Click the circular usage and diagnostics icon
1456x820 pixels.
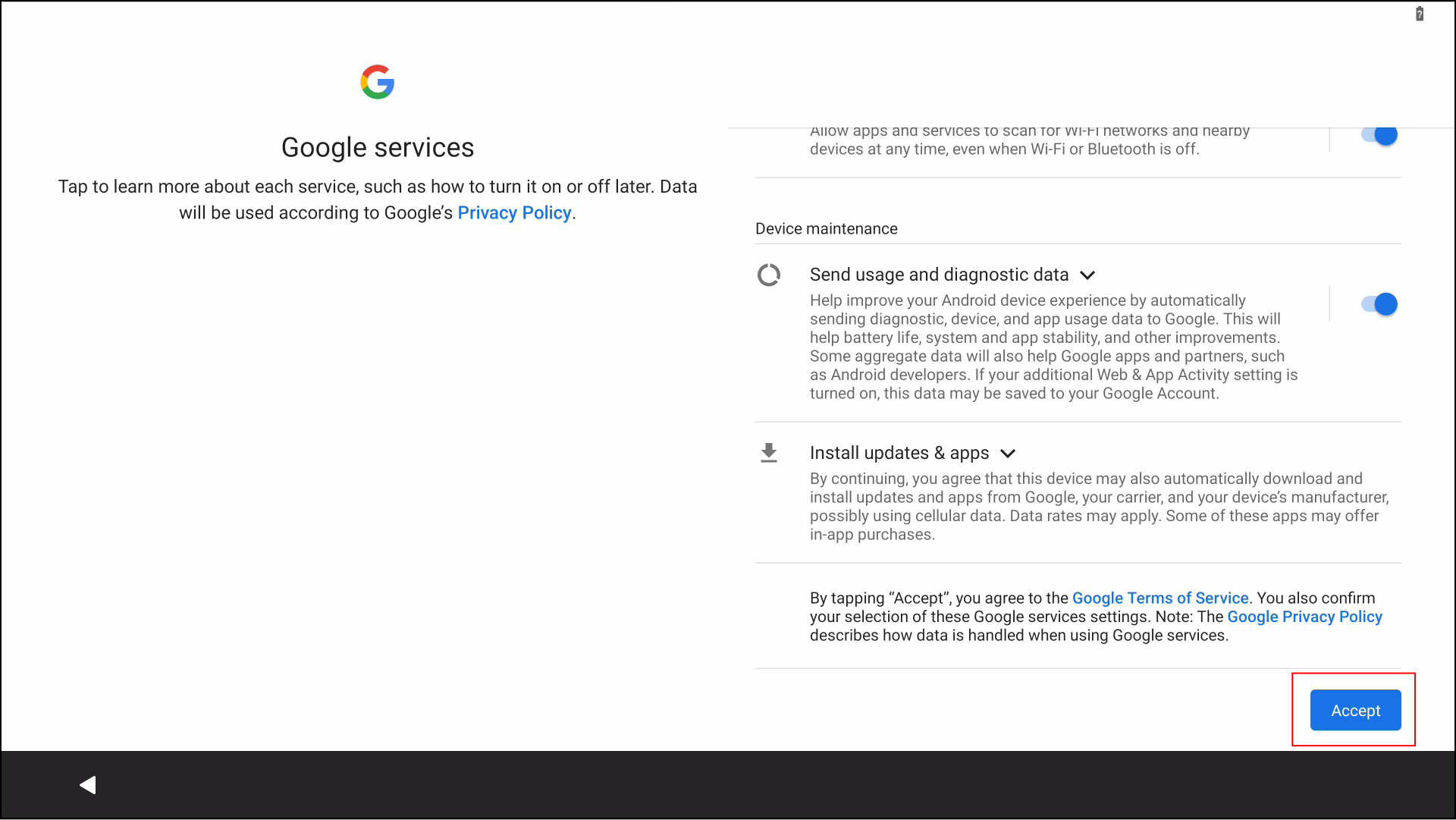pos(769,275)
